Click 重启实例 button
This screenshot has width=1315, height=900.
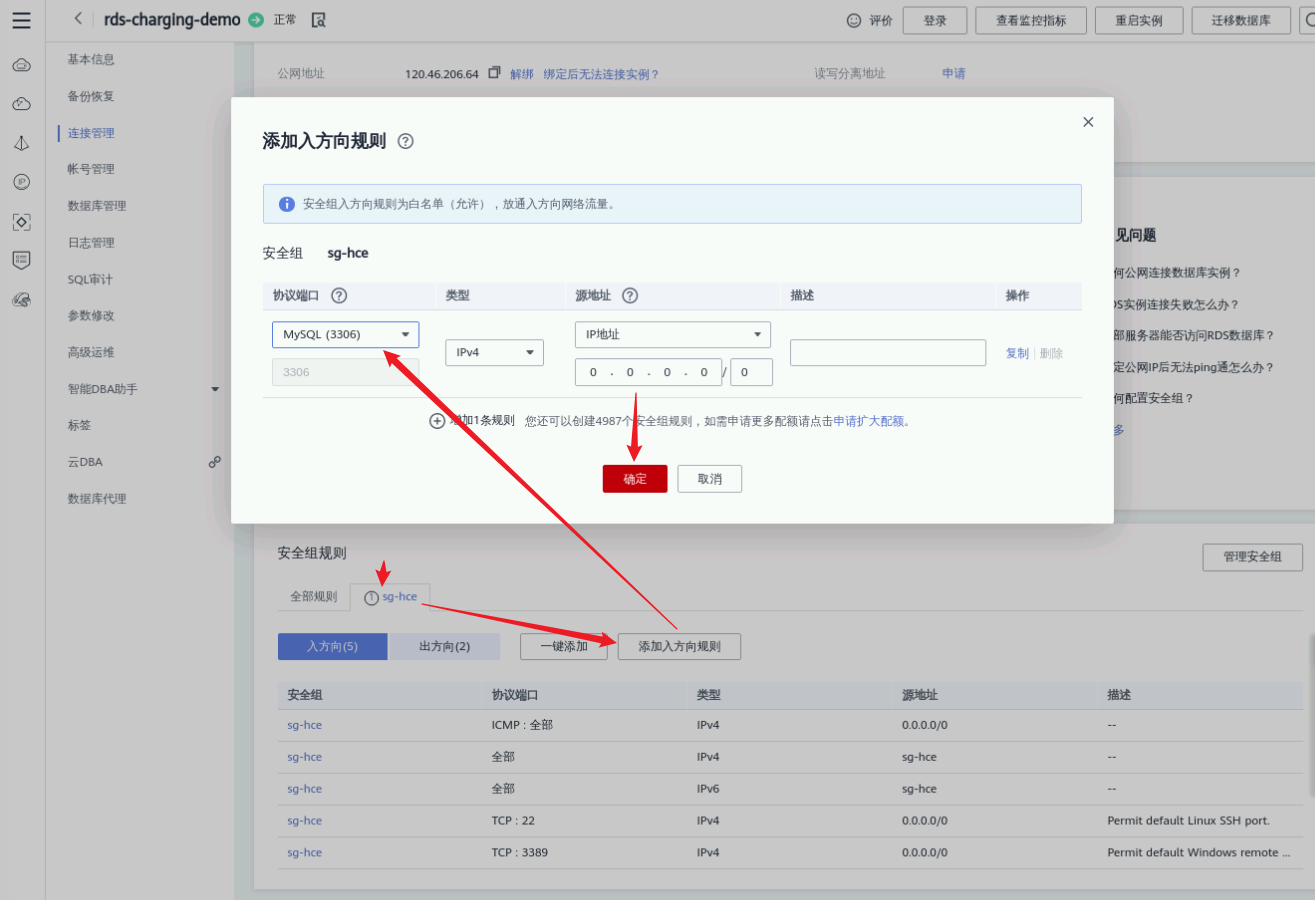click(x=1139, y=20)
